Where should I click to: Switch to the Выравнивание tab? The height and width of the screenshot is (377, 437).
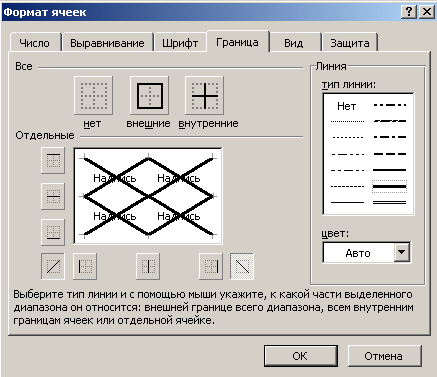pyautogui.click(x=107, y=43)
